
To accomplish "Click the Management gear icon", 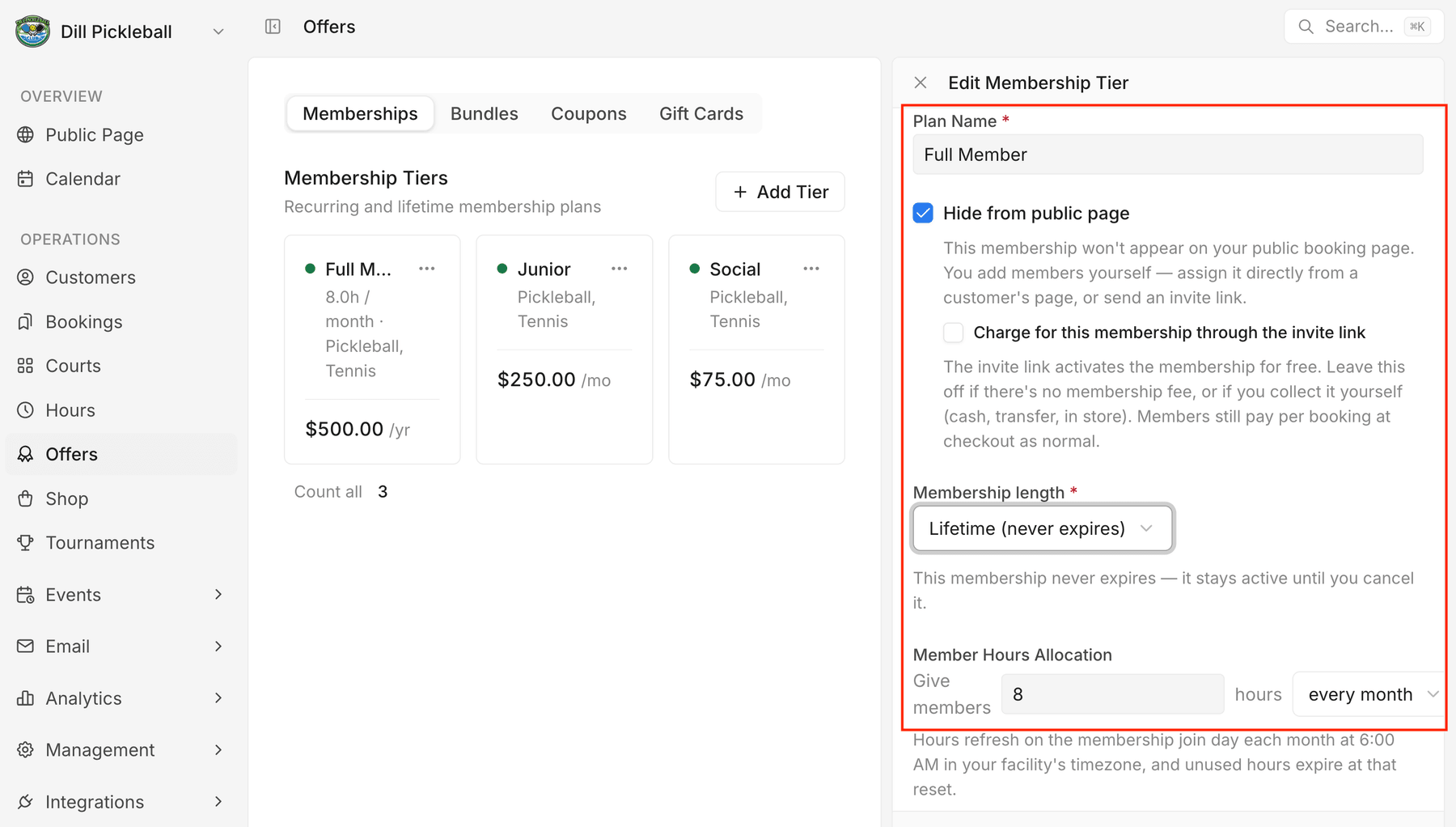I will 26,750.
